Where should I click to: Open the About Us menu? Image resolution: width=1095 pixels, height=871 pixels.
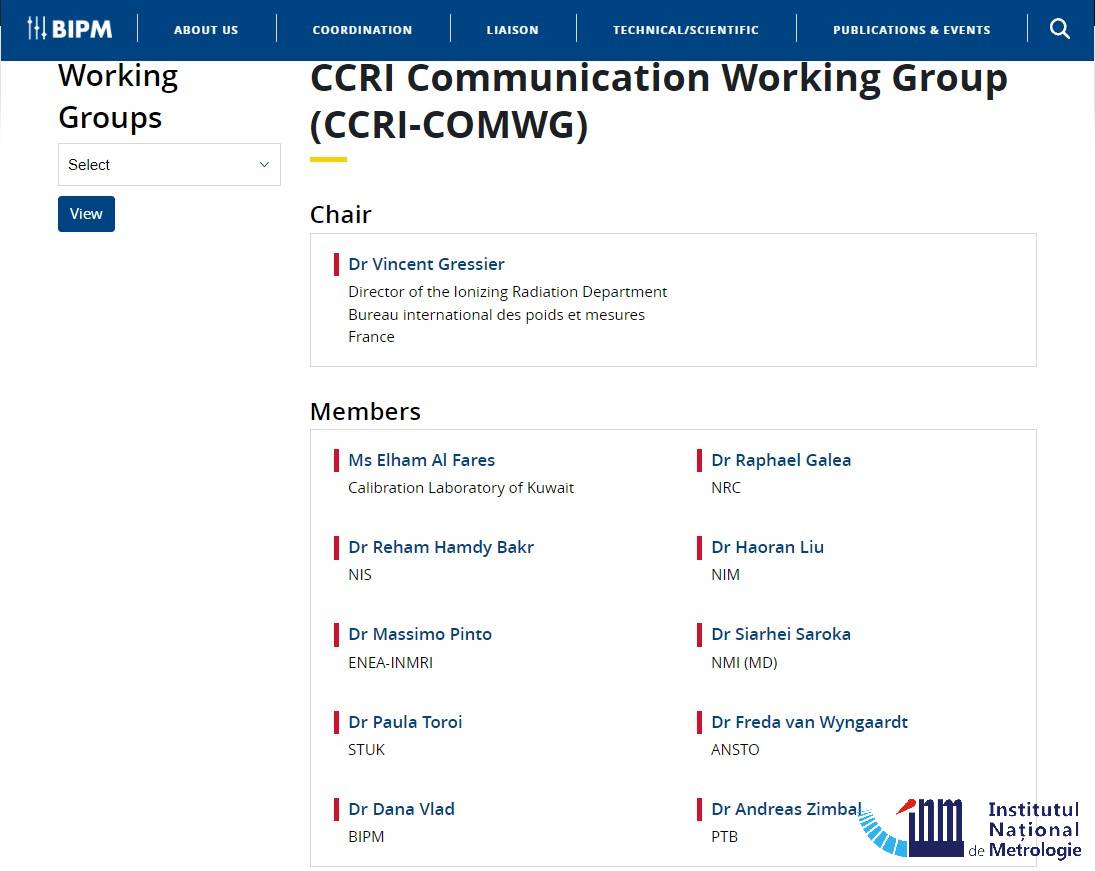[206, 29]
